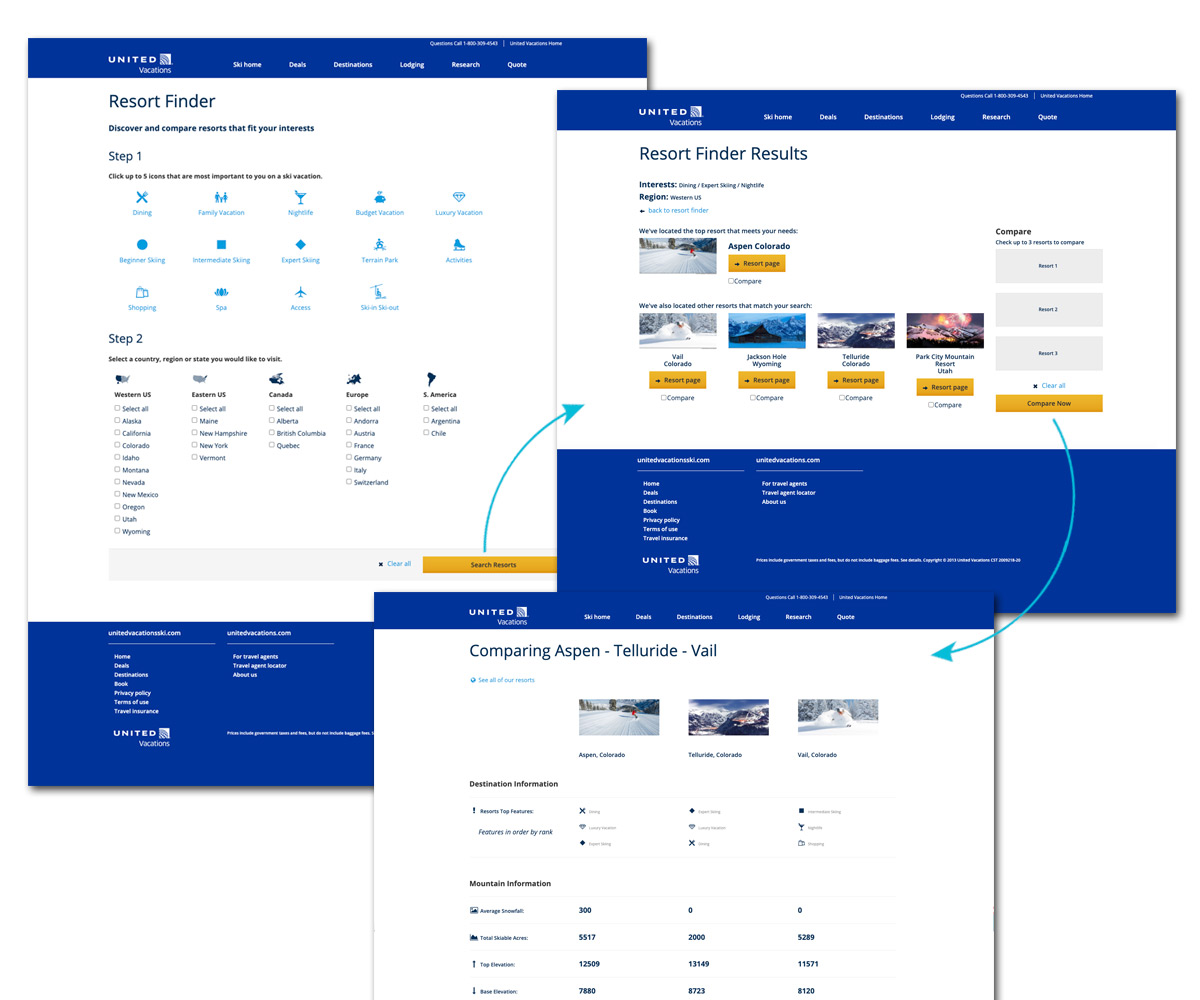
Task: Select the Expert Skiing diamond icon
Action: click(300, 244)
